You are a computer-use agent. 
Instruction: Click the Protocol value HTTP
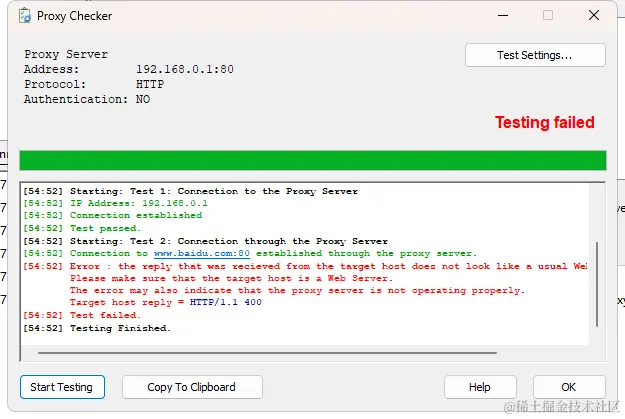150,84
